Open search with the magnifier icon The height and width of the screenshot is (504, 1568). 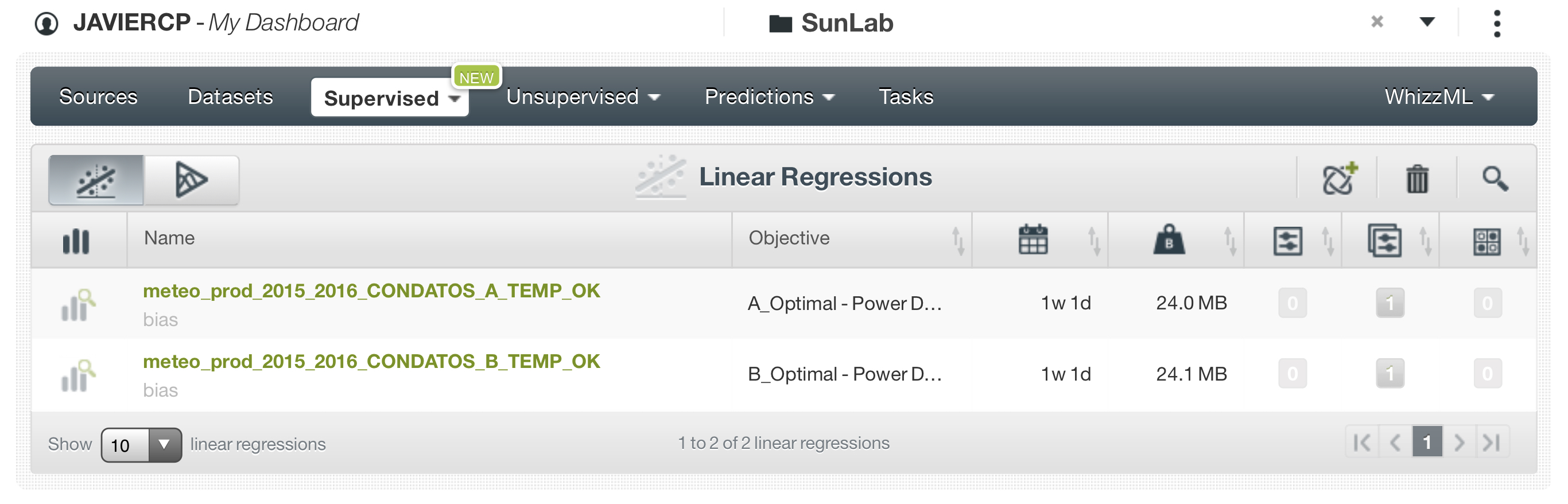[x=1495, y=179]
